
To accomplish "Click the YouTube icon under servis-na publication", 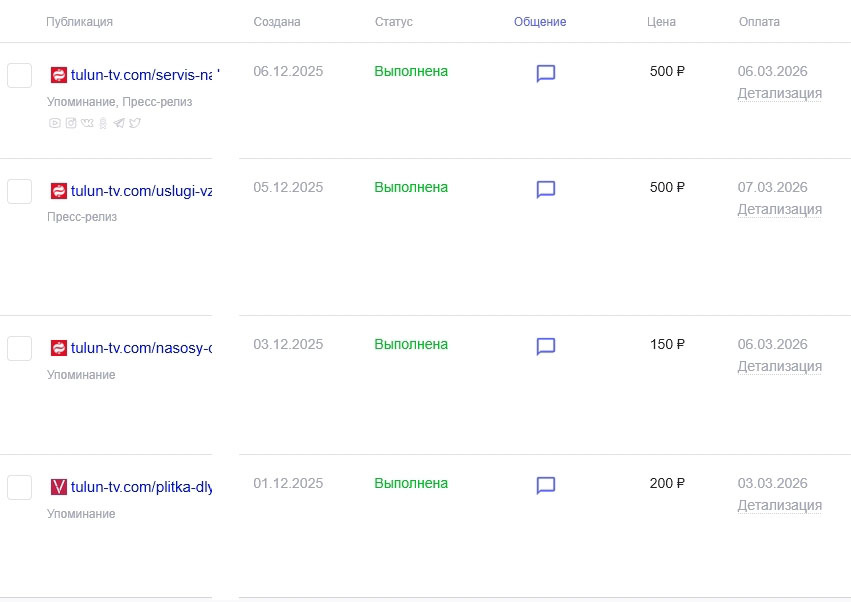I will click(54, 123).
